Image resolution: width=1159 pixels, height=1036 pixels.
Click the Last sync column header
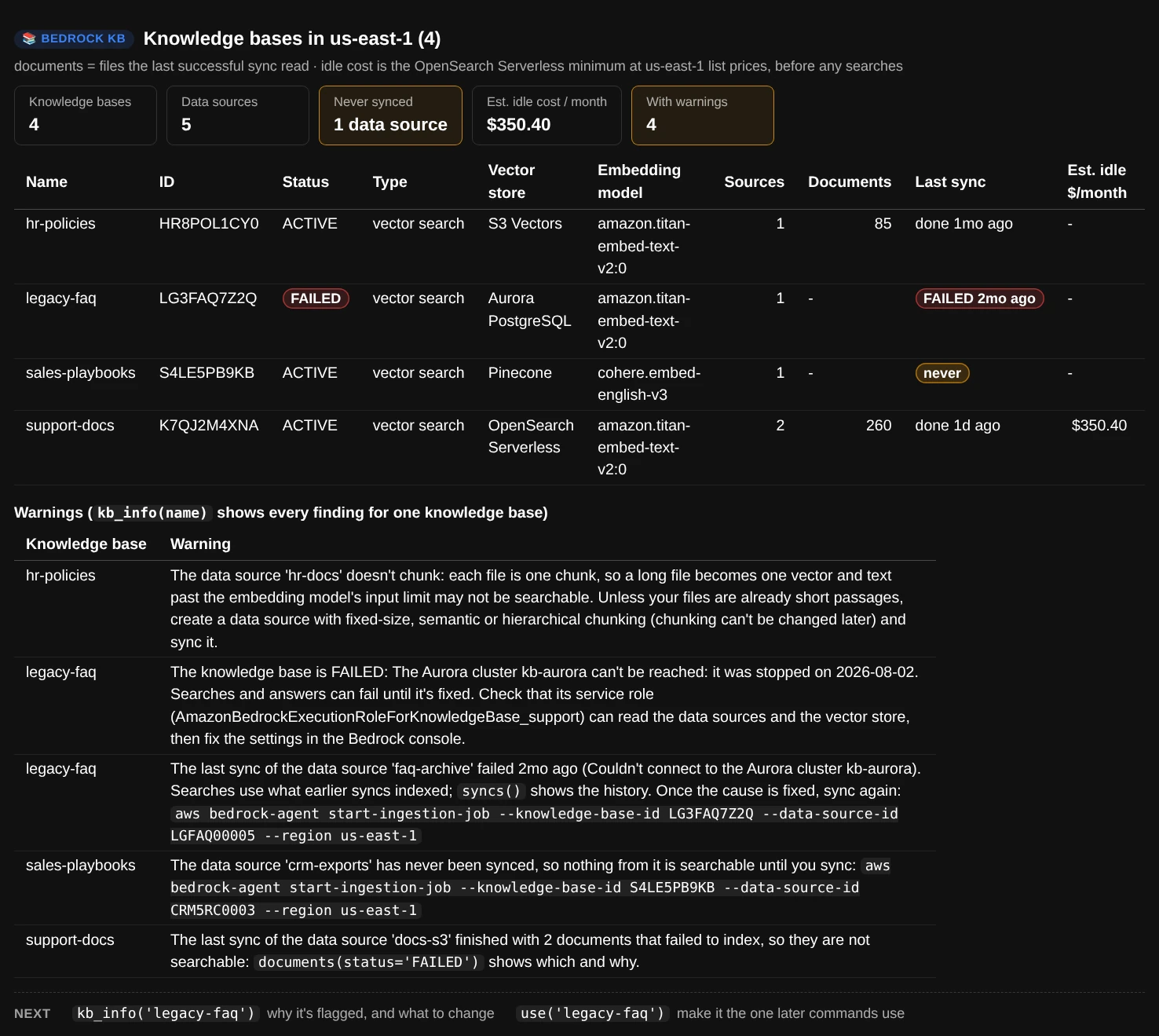(x=950, y=181)
